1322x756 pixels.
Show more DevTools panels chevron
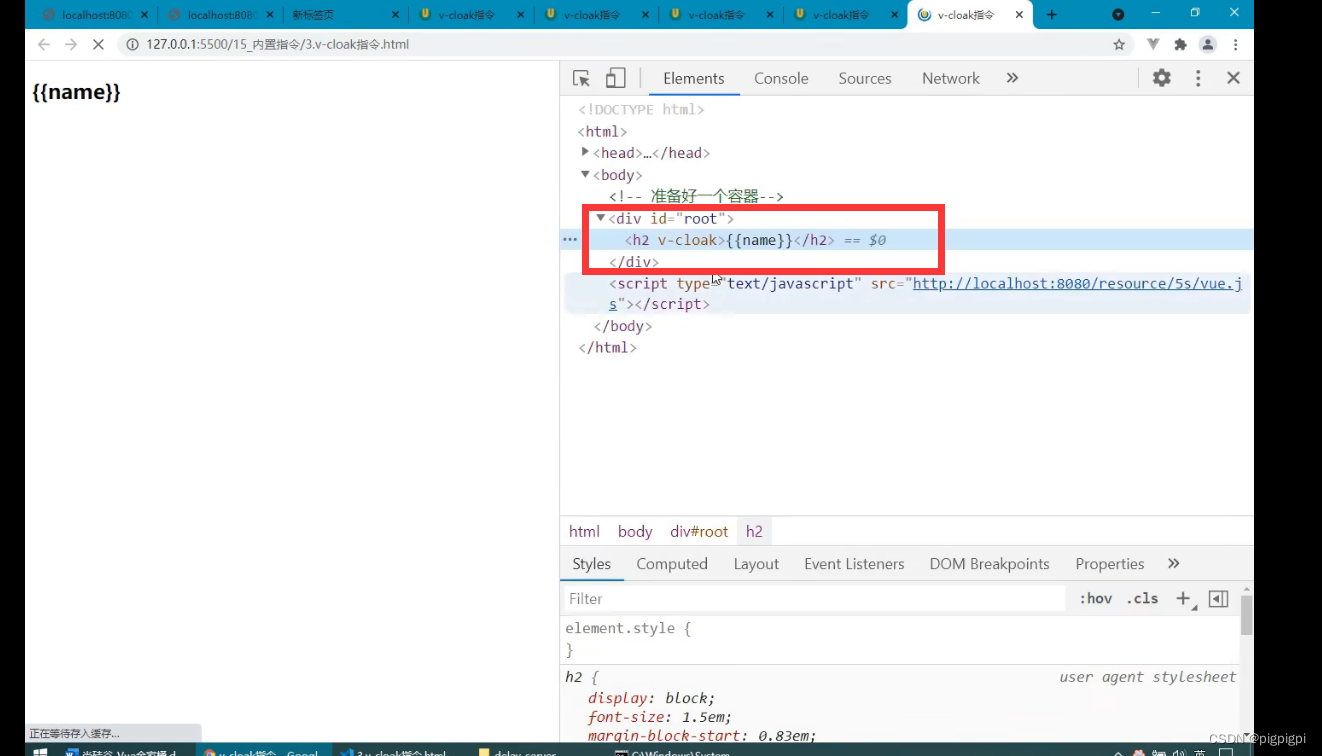pyautogui.click(x=1012, y=78)
